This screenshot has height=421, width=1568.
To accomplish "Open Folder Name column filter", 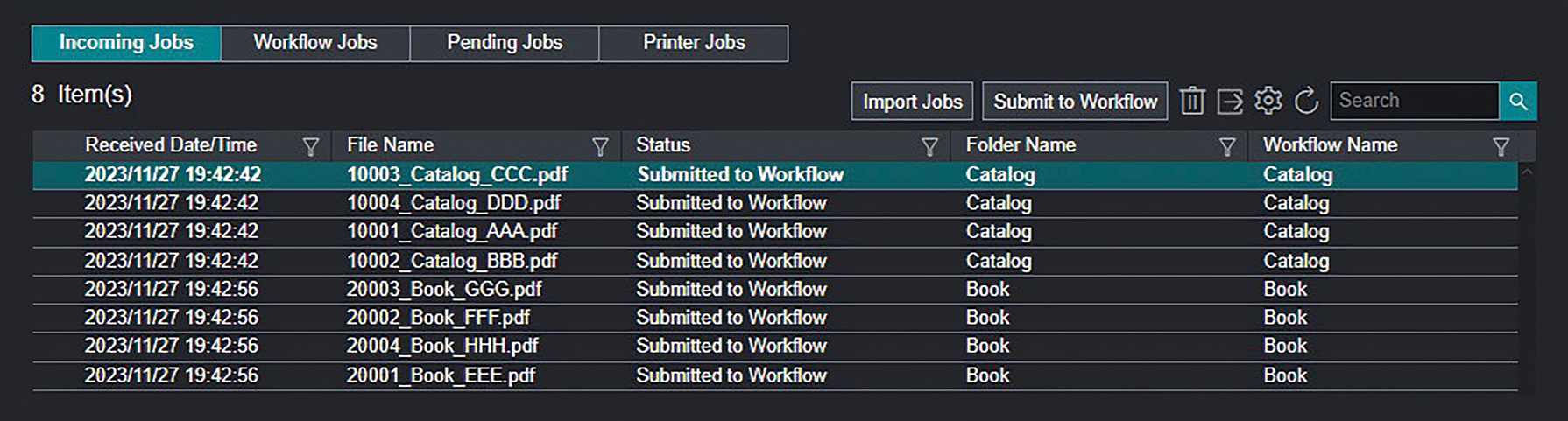I will pyautogui.click(x=1227, y=146).
